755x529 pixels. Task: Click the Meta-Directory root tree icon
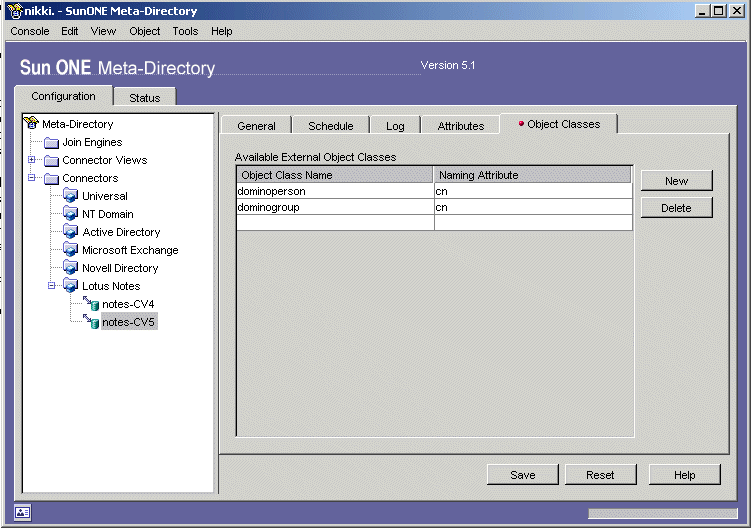(x=31, y=123)
